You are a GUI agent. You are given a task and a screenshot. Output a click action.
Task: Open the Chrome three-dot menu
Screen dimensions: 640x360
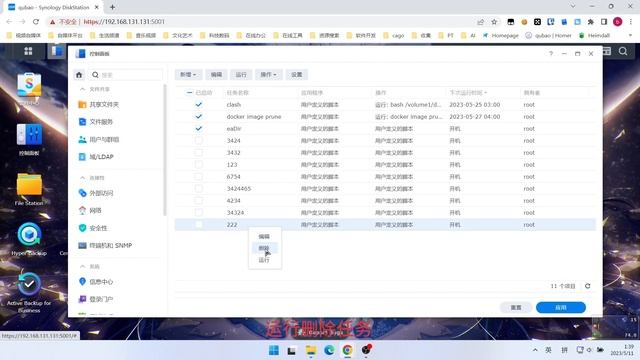631,22
